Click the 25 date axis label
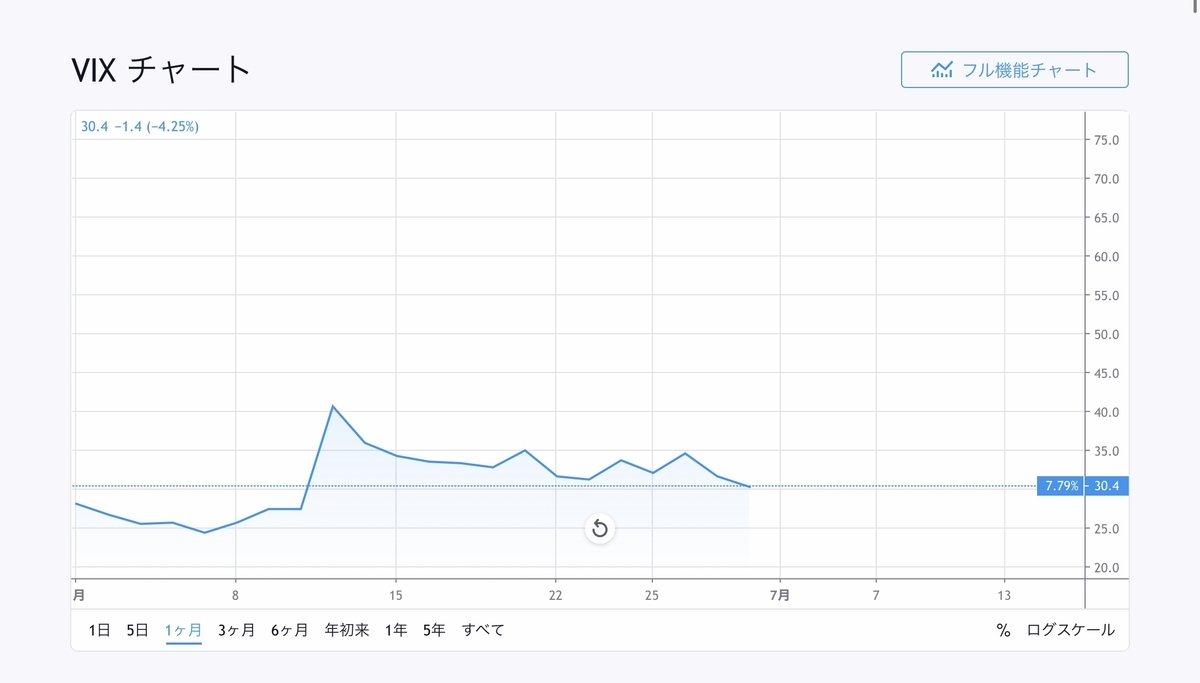 coord(652,594)
